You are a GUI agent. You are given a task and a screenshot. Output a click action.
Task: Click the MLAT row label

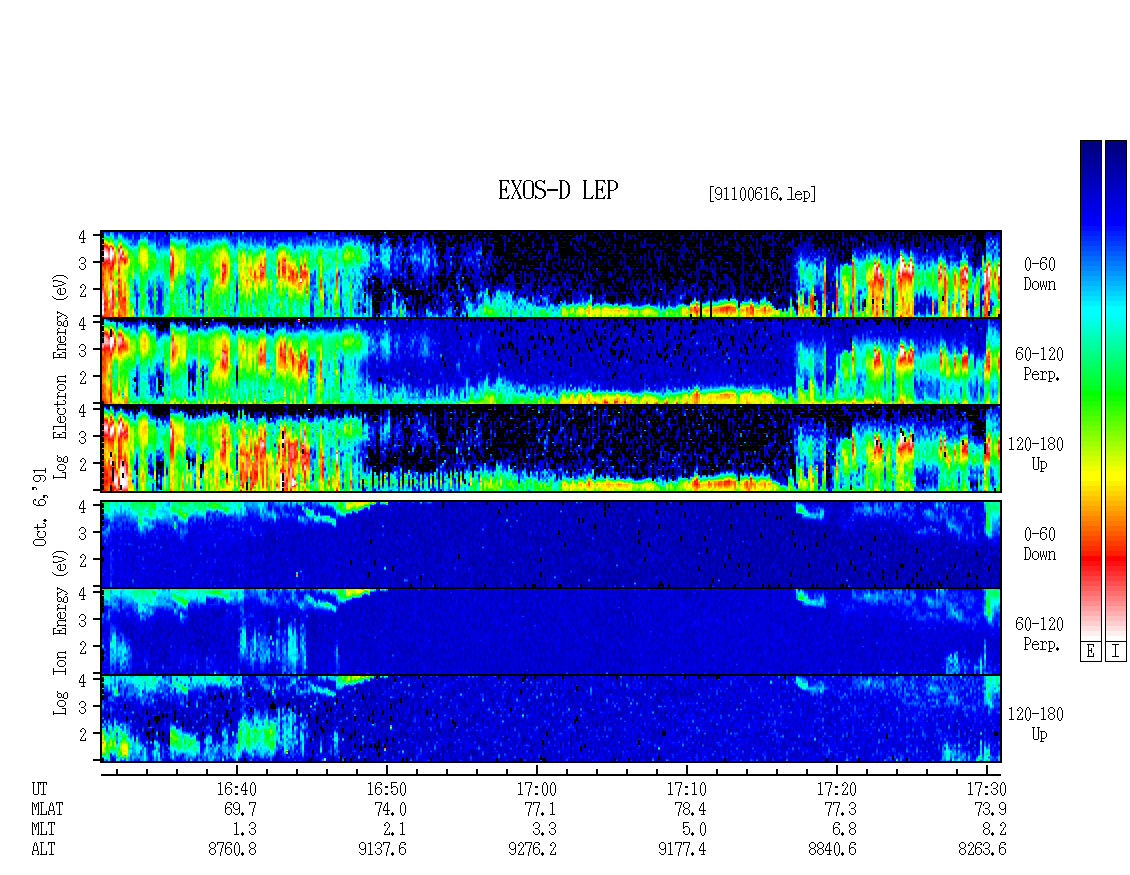pyautogui.click(x=47, y=809)
